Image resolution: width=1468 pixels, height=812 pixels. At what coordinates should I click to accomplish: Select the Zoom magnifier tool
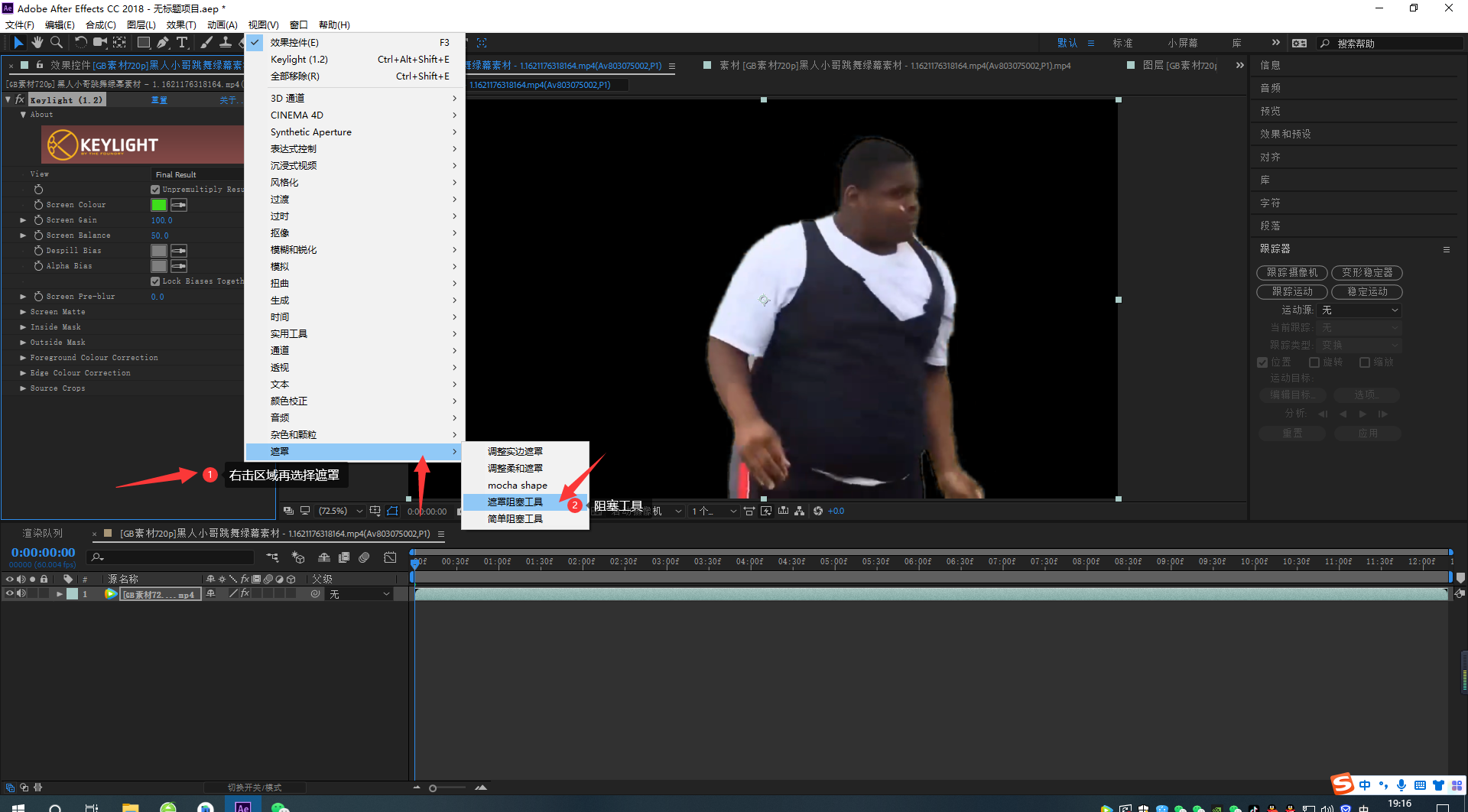coord(57,43)
